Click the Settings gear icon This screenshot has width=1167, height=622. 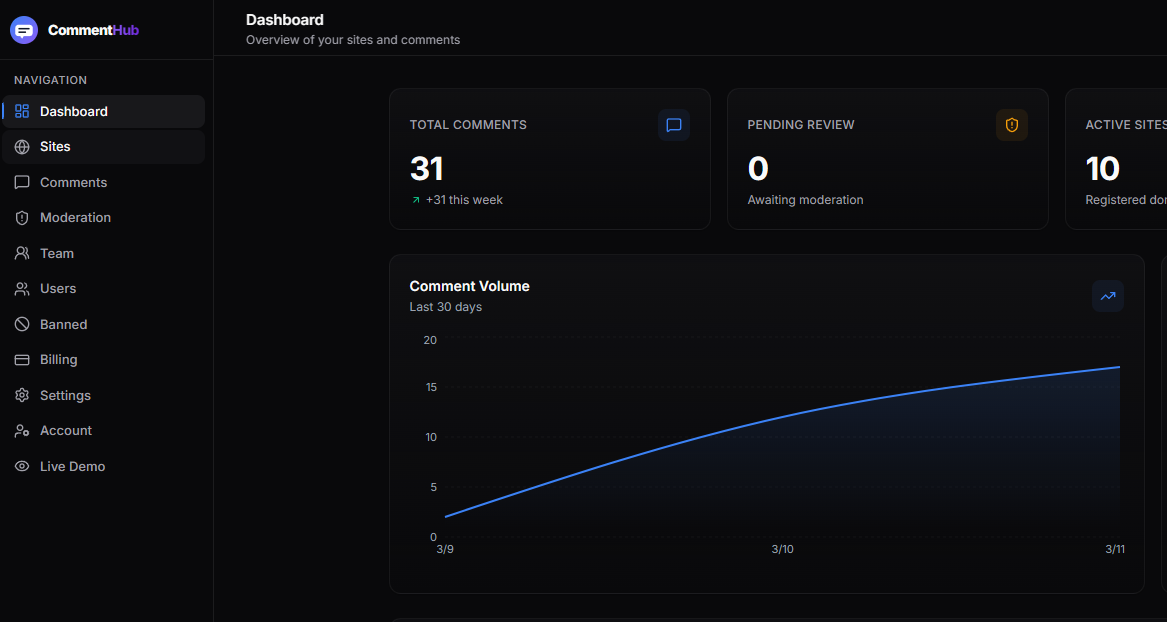pyautogui.click(x=22, y=395)
